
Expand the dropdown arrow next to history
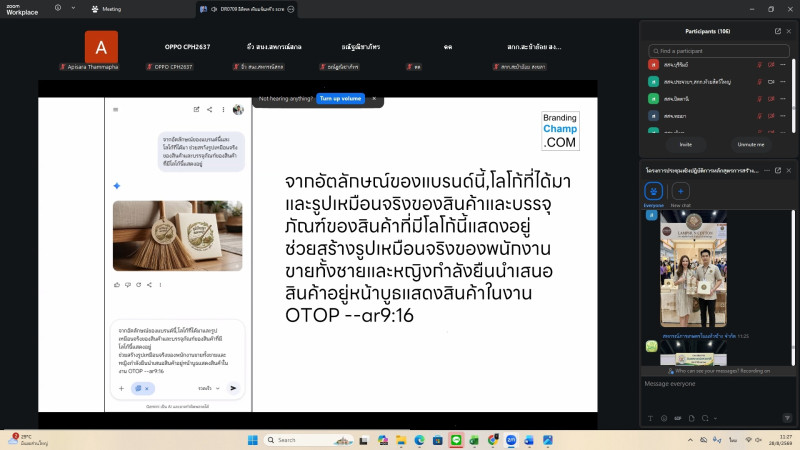[73, 8]
